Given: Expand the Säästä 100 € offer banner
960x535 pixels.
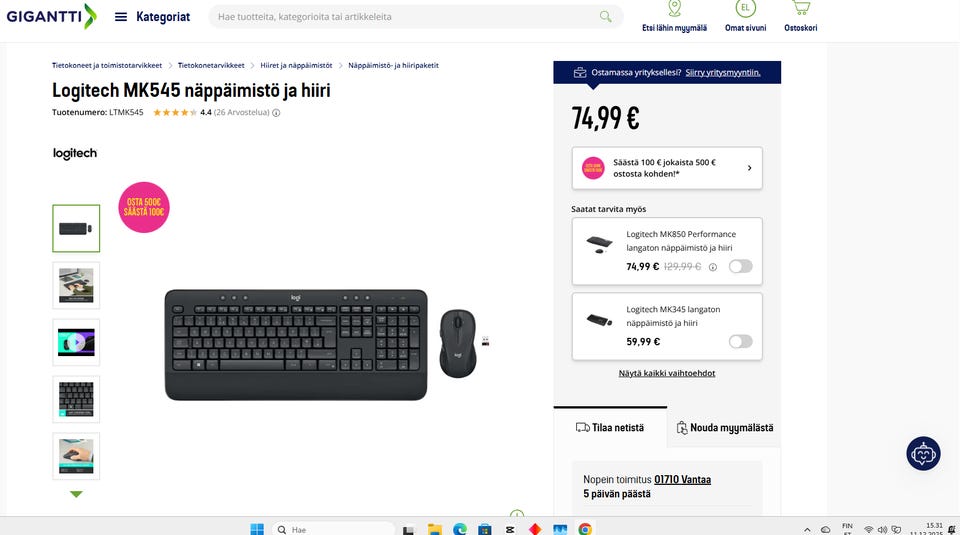Looking at the screenshot, I should tap(667, 168).
